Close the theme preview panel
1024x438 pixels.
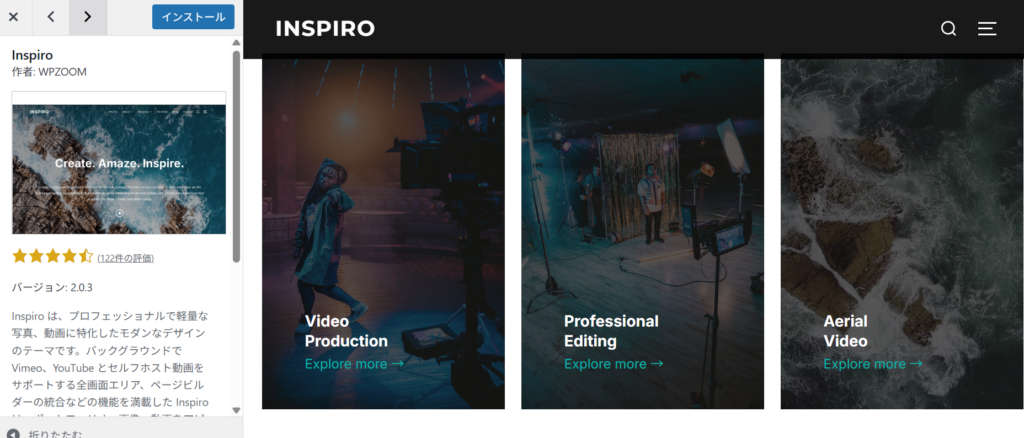click(13, 17)
